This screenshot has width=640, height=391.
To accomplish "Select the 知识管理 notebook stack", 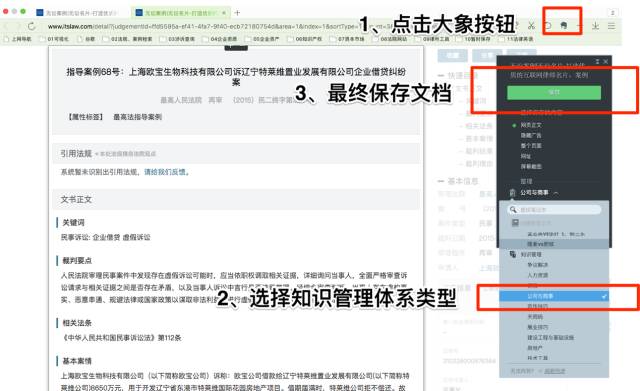I will [531, 254].
